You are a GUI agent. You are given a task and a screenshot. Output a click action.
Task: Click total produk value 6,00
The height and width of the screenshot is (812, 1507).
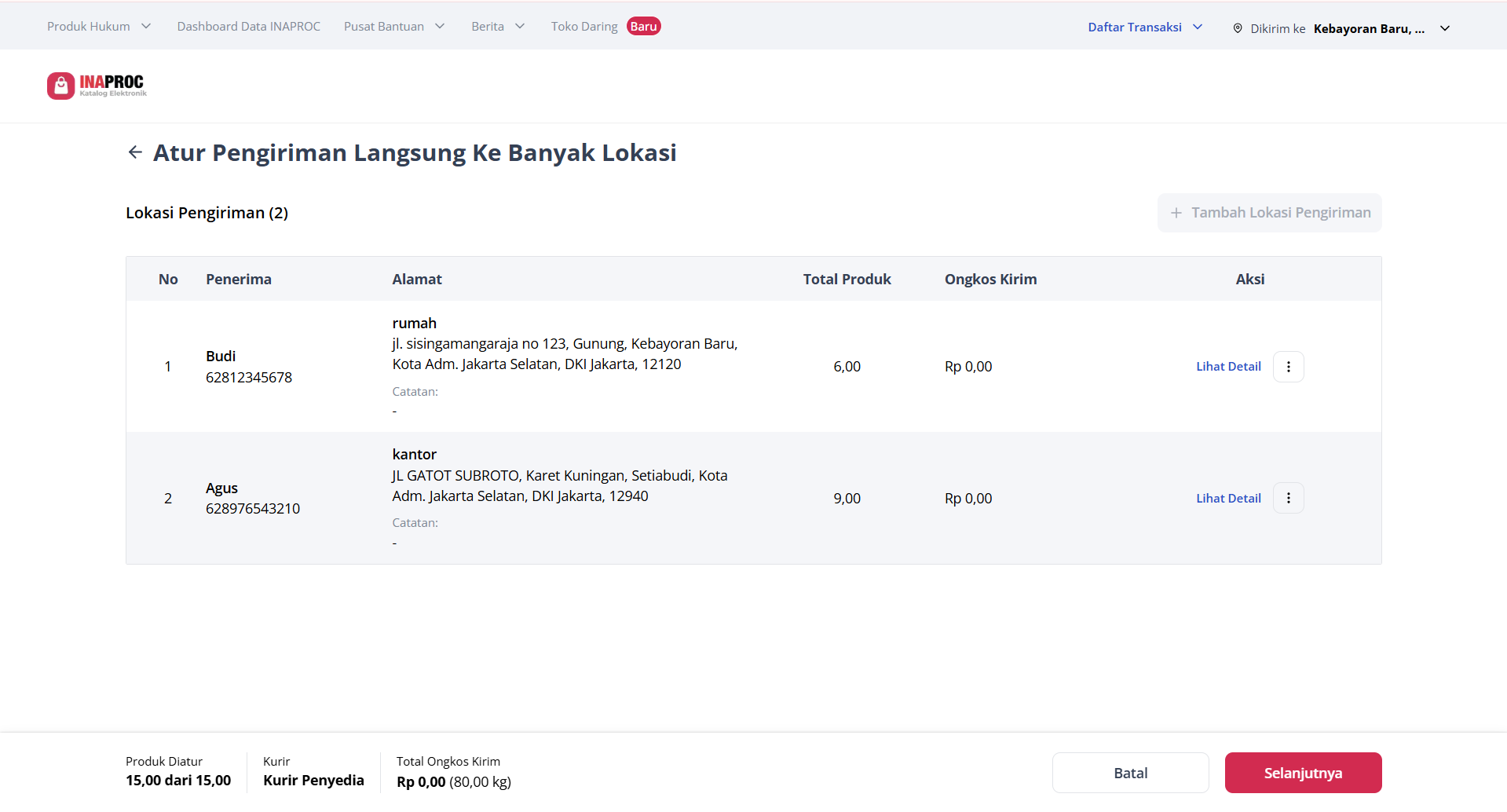[847, 367]
